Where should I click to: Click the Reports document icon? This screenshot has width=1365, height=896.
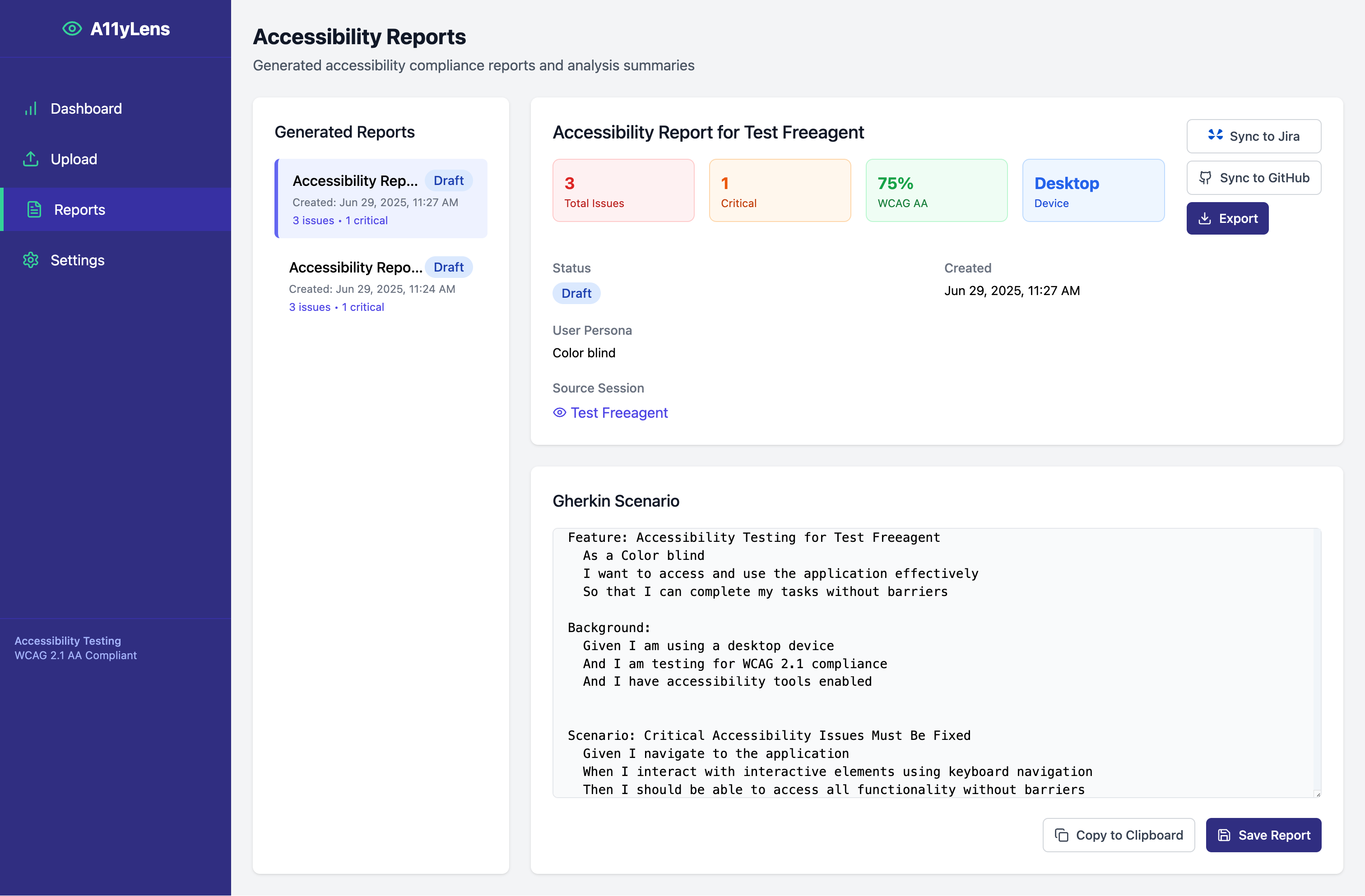[x=34, y=209]
